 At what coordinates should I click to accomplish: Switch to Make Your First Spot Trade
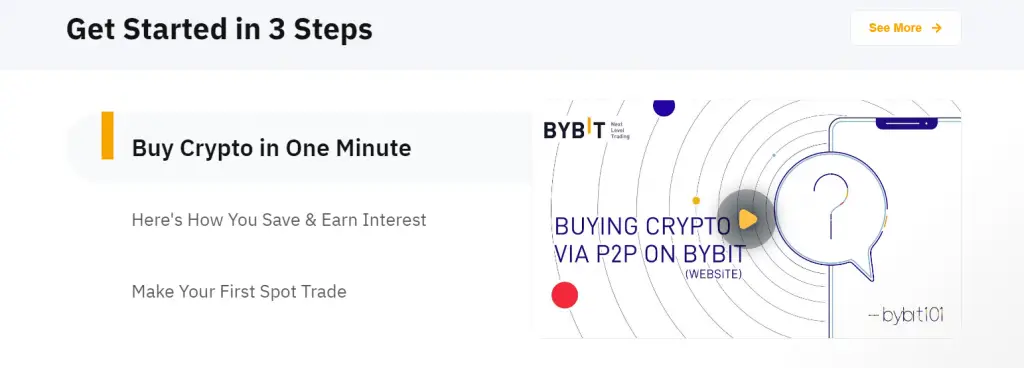pyautogui.click(x=239, y=292)
